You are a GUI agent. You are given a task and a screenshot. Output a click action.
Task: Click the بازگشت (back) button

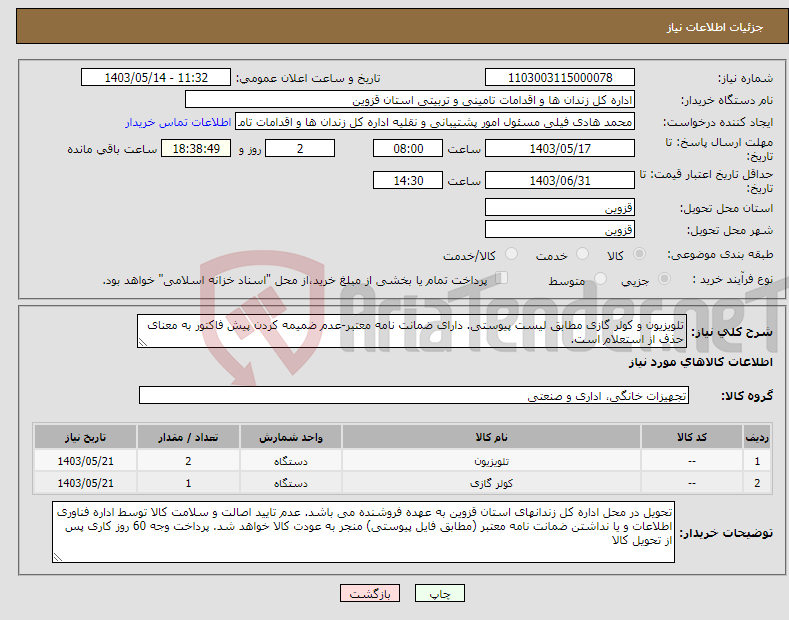click(x=370, y=593)
